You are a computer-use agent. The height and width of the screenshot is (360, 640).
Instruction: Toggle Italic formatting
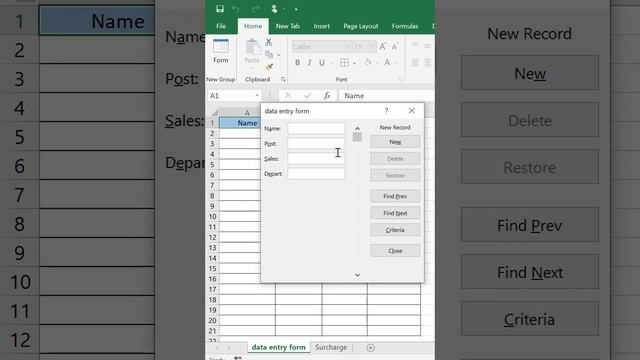[x=309, y=62]
